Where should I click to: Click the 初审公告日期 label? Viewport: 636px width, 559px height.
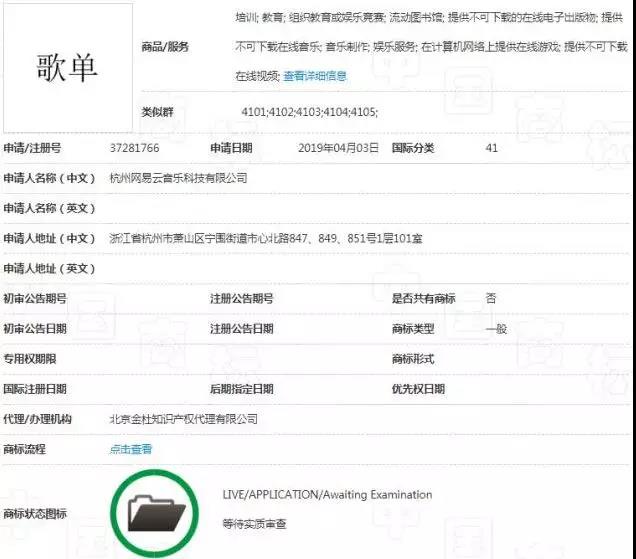35,329
